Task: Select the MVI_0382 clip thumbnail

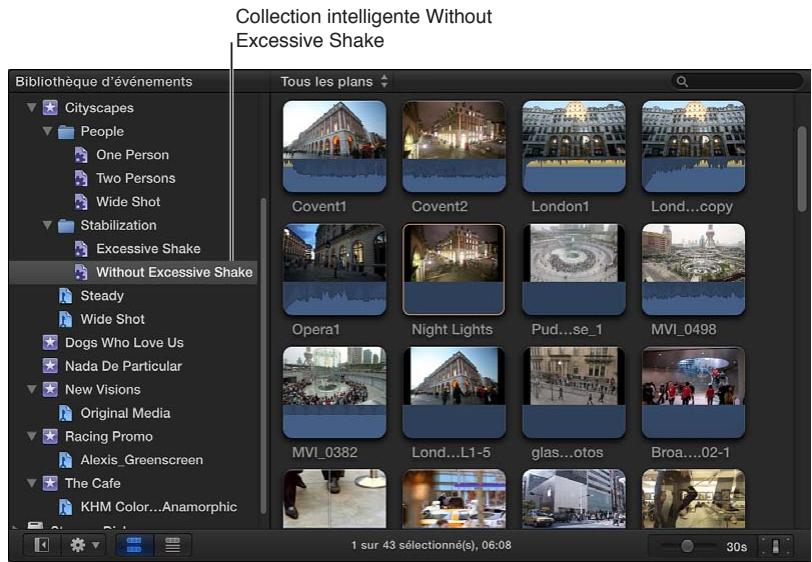Action: [335, 392]
